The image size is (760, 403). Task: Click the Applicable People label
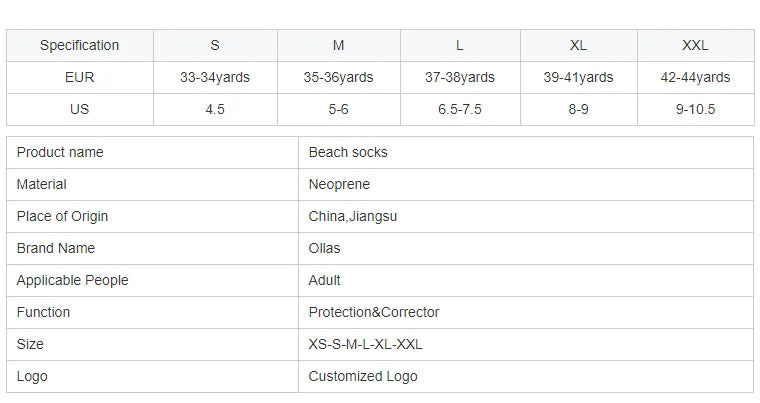click(73, 280)
